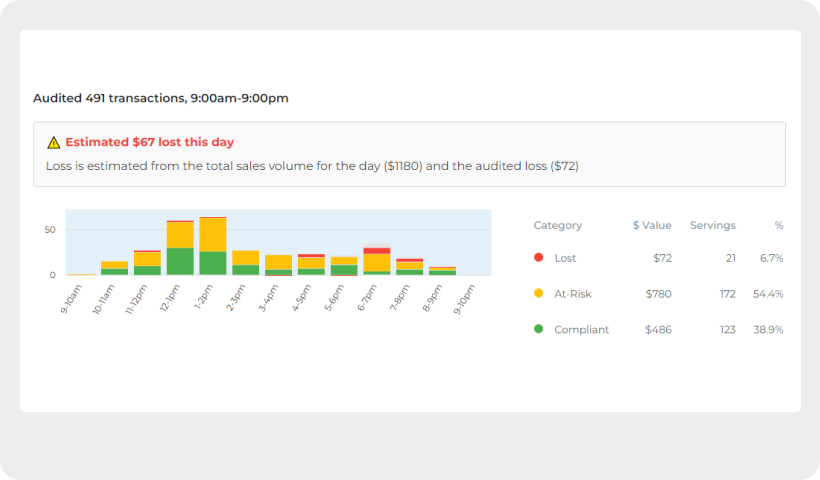The width and height of the screenshot is (820, 480).
Task: Click the green Compliant legend dot
Action: pos(538,329)
